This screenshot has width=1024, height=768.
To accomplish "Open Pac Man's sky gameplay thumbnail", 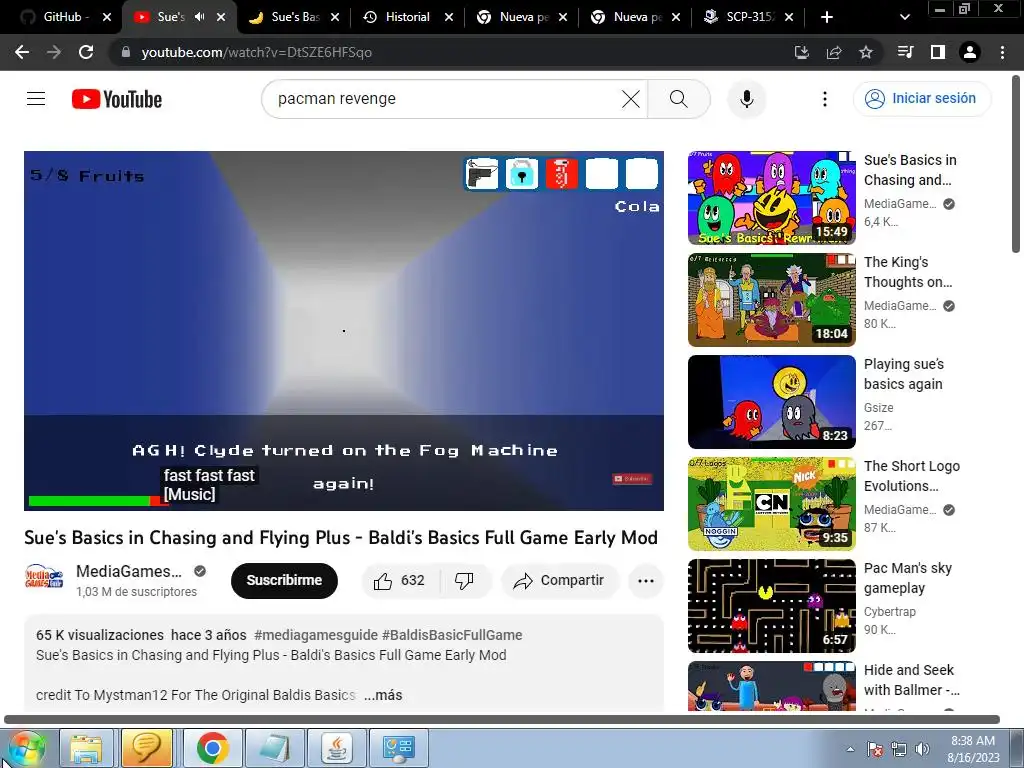I will tap(771, 605).
